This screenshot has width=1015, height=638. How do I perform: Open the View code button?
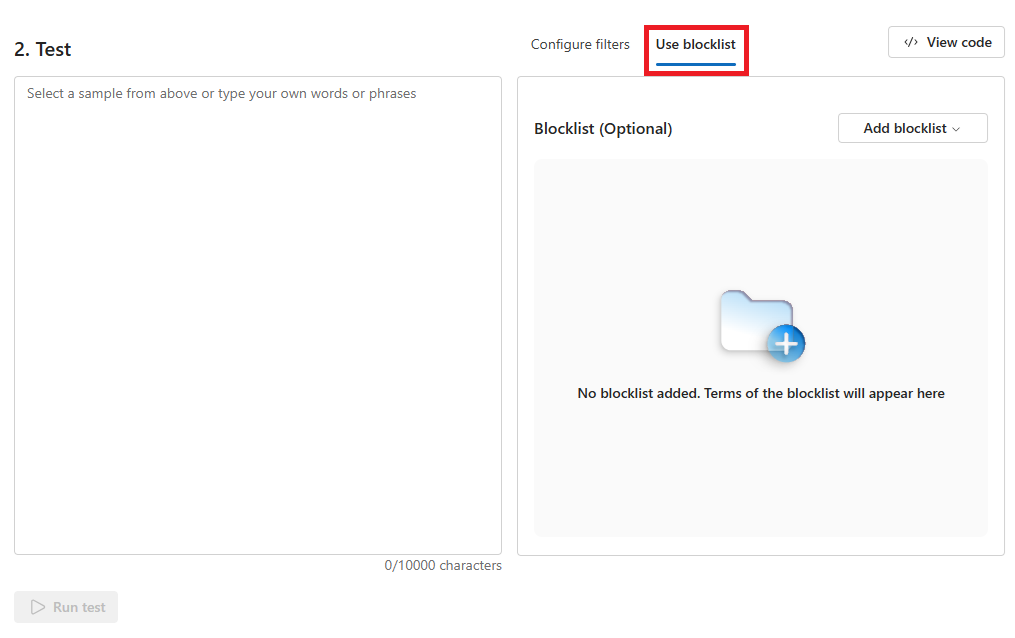pos(946,43)
